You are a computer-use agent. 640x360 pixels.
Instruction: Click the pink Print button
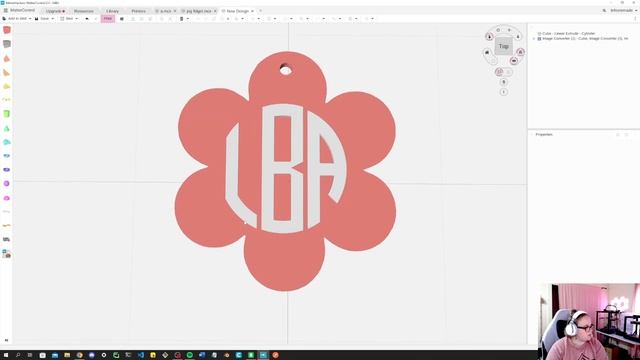(108, 19)
